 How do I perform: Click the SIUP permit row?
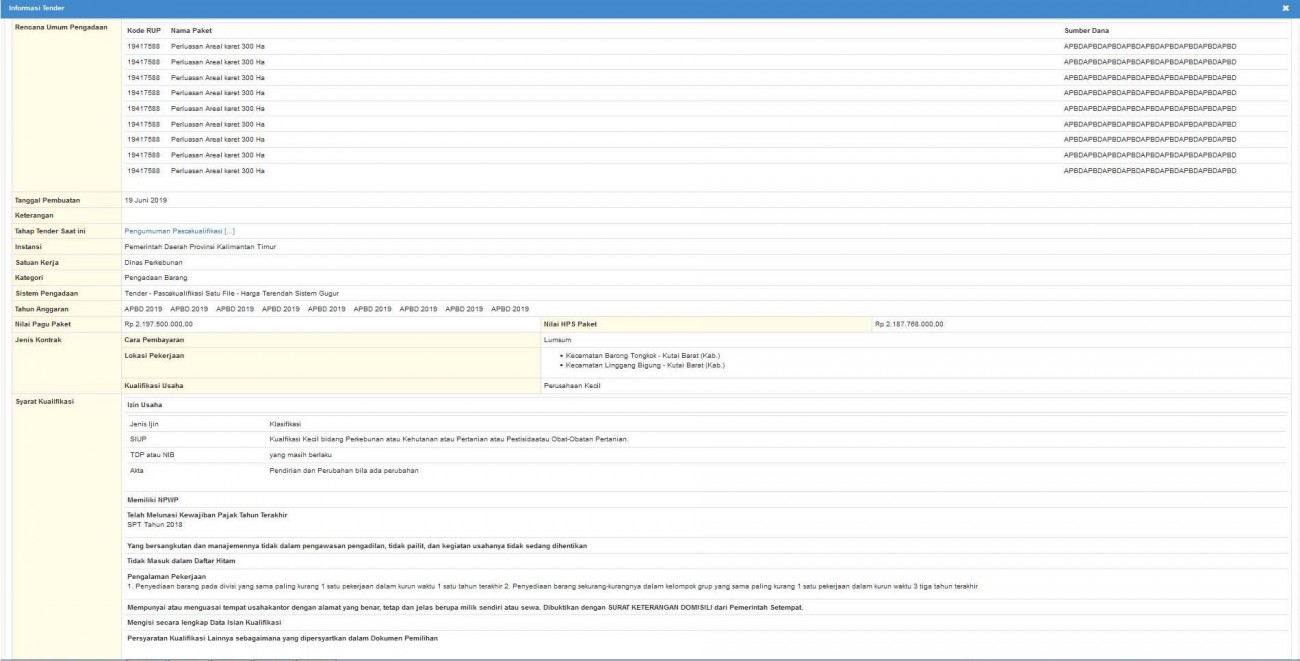point(138,439)
